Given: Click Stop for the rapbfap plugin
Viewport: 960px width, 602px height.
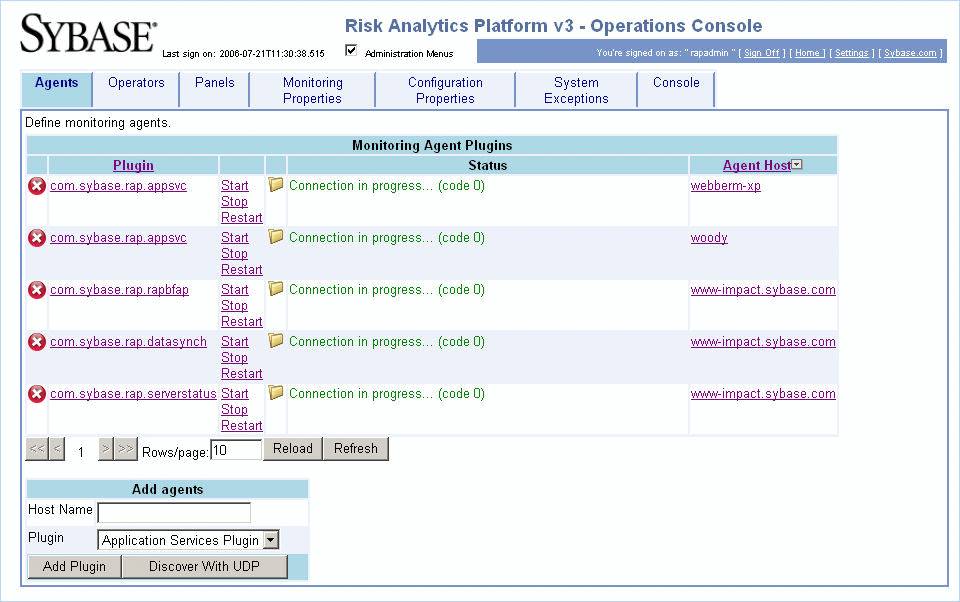Looking at the screenshot, I should coord(234,306).
